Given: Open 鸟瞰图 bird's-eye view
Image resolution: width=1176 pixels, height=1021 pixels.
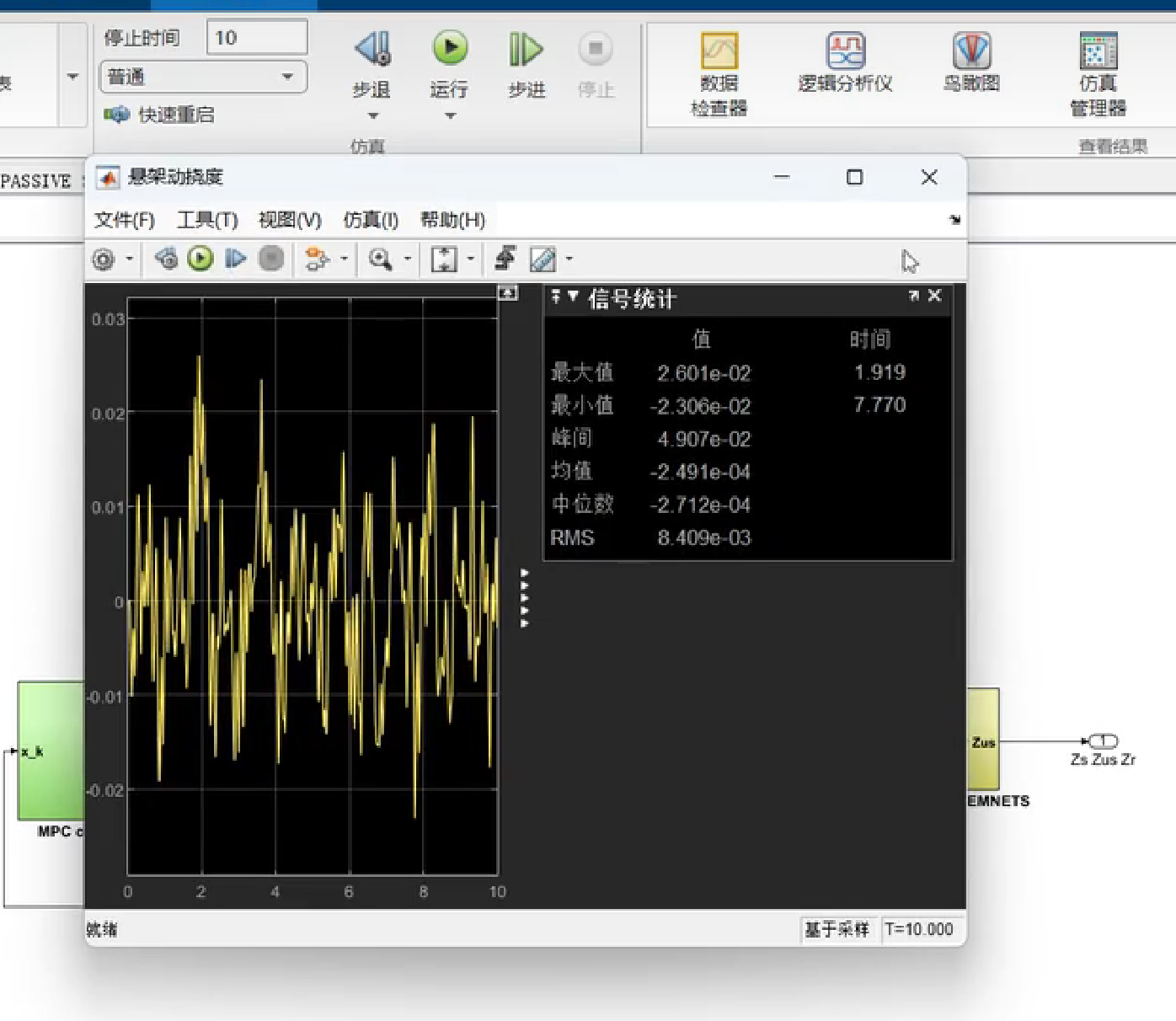Looking at the screenshot, I should click(x=971, y=62).
